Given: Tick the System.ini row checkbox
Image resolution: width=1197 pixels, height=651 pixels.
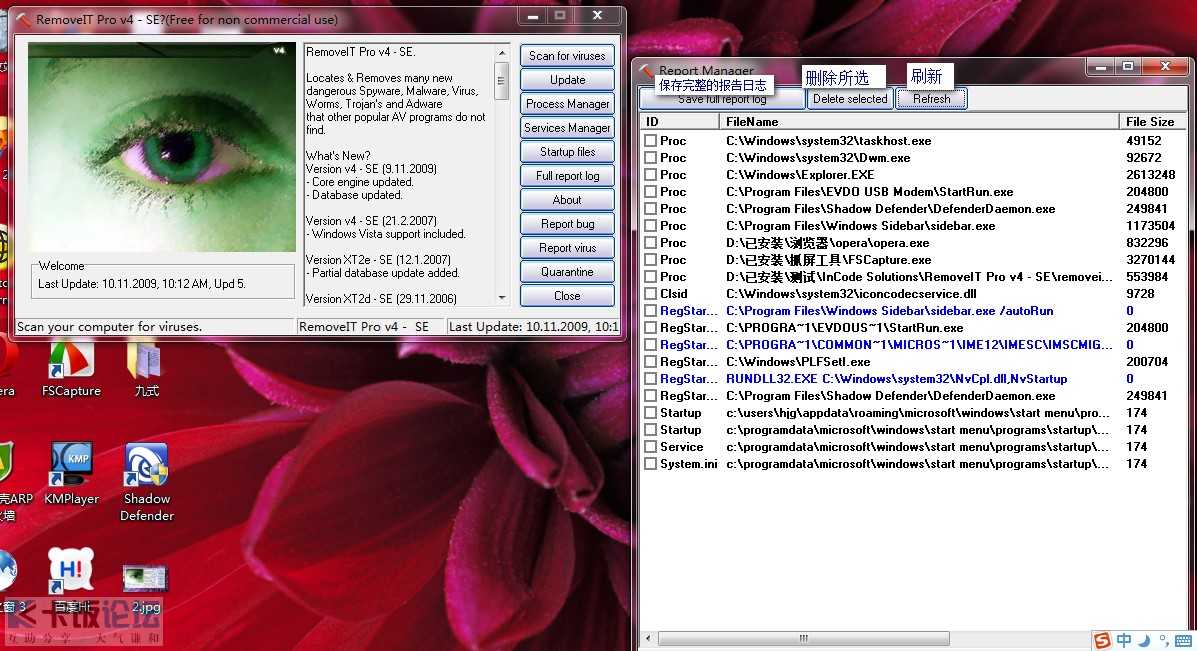Looking at the screenshot, I should click(650, 464).
